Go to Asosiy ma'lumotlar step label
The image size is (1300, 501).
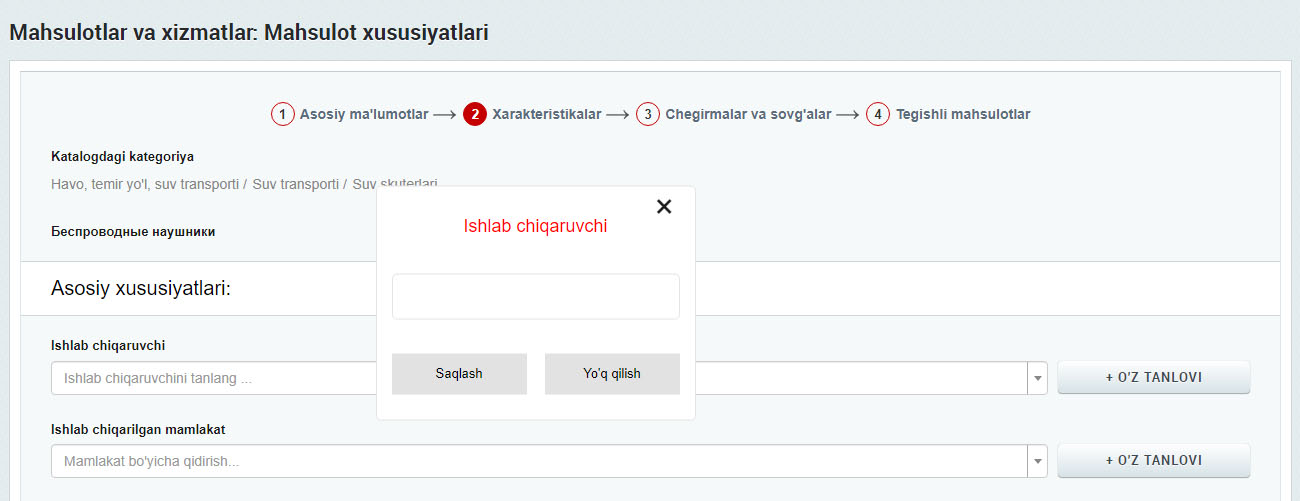click(364, 114)
